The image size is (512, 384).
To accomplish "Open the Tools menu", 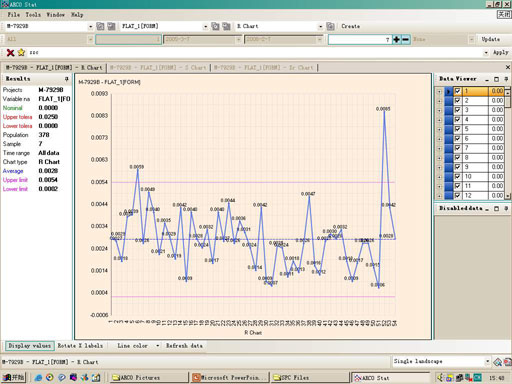I will [x=33, y=15].
